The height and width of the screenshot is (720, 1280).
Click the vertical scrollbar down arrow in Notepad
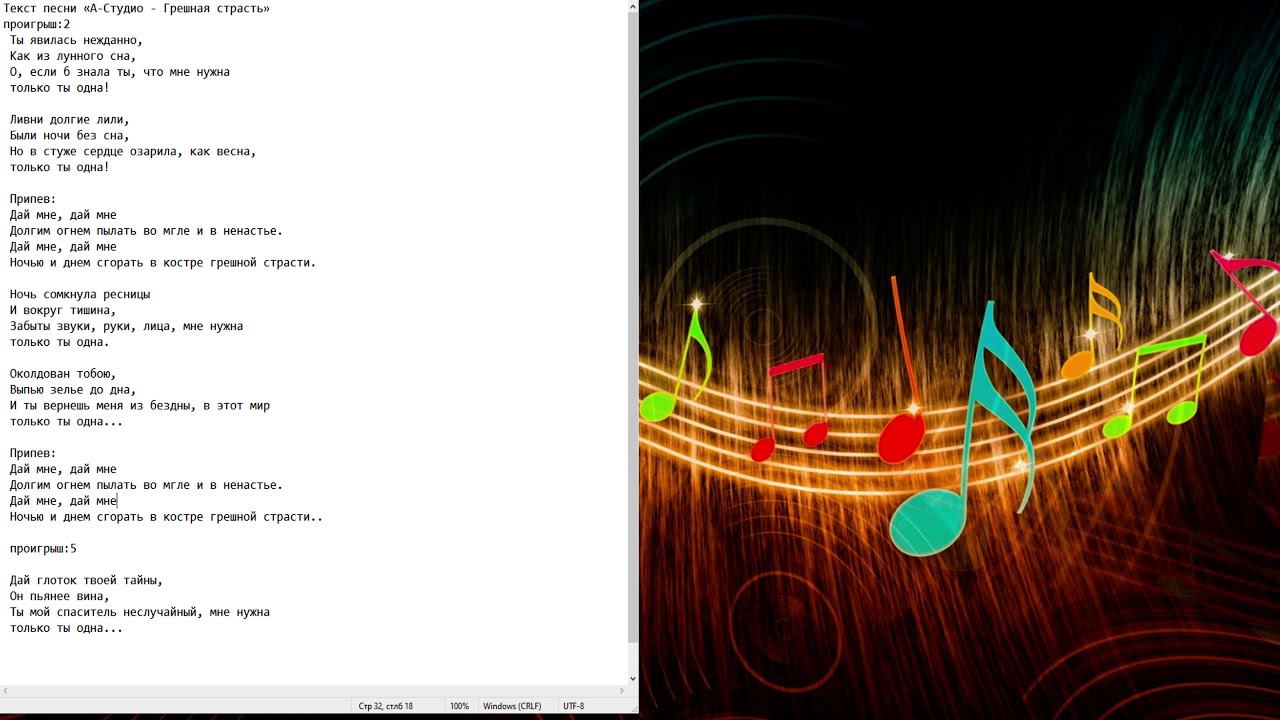point(632,678)
